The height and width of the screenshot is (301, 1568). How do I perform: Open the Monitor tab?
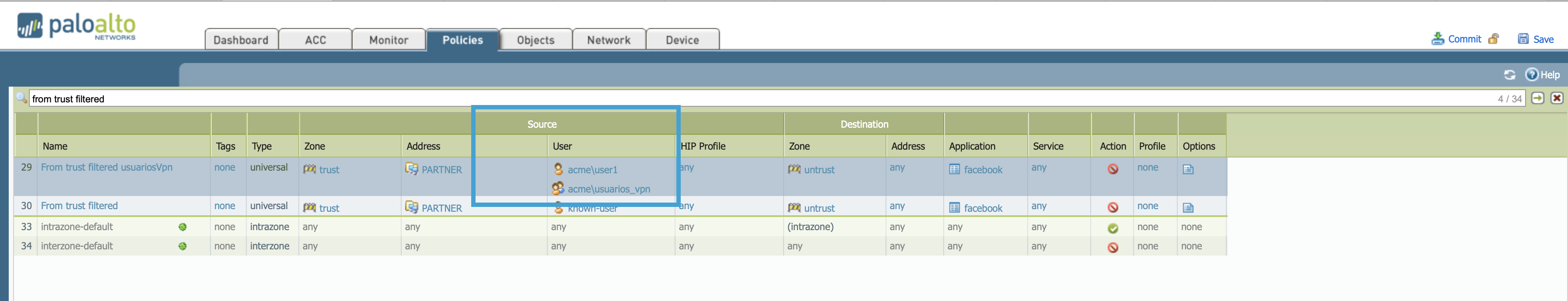388,40
